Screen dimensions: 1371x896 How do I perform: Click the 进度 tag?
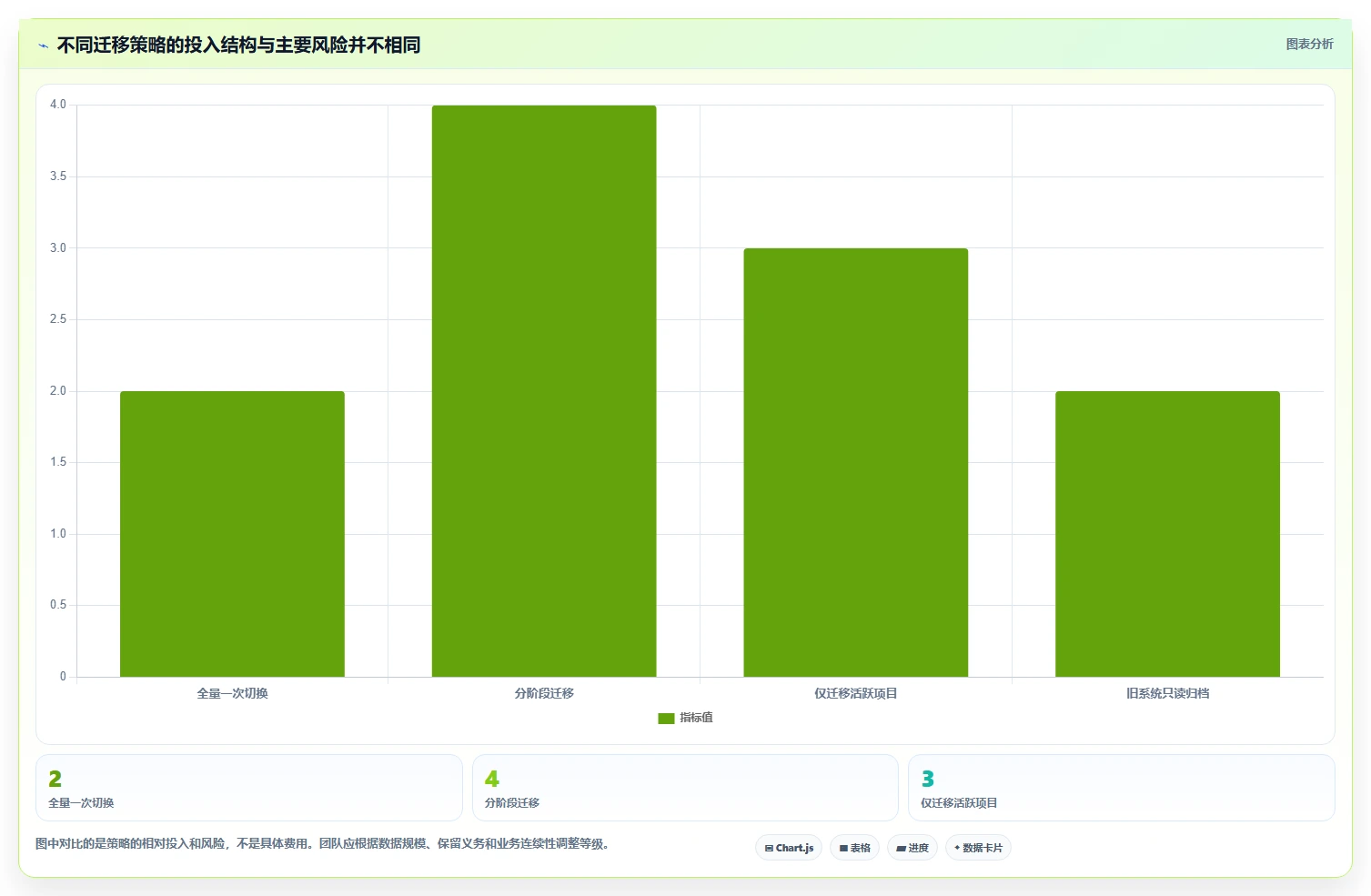912,848
